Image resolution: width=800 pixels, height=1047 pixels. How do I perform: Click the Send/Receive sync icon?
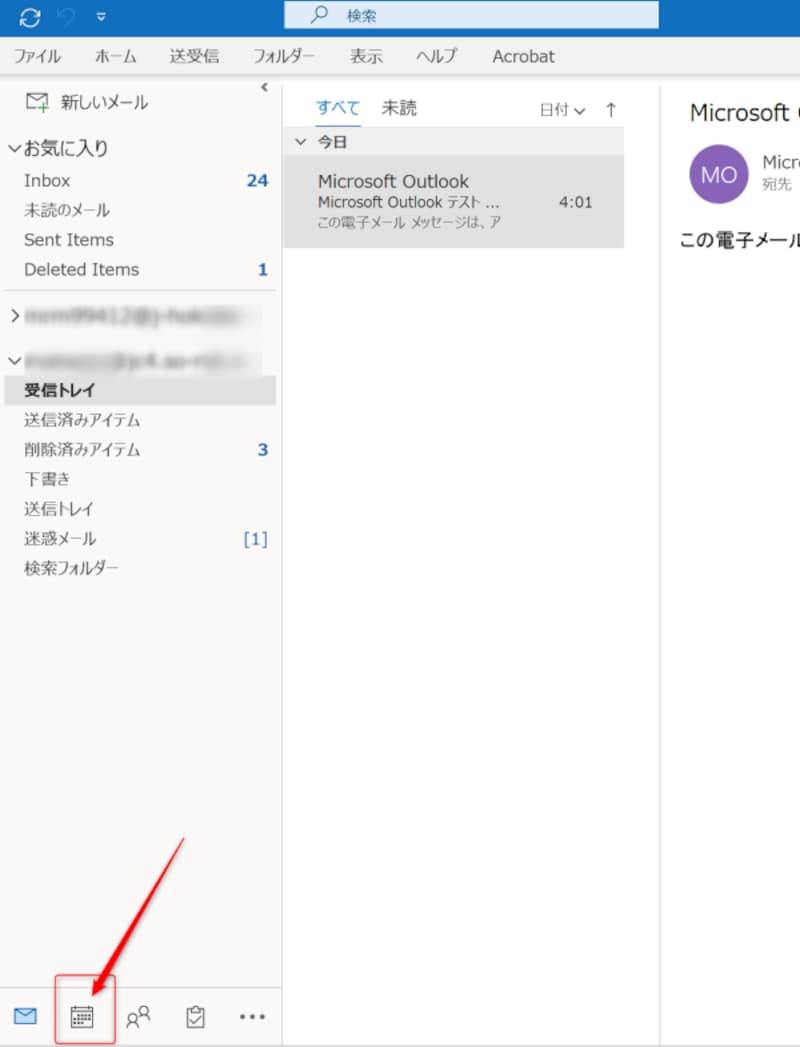click(28, 16)
